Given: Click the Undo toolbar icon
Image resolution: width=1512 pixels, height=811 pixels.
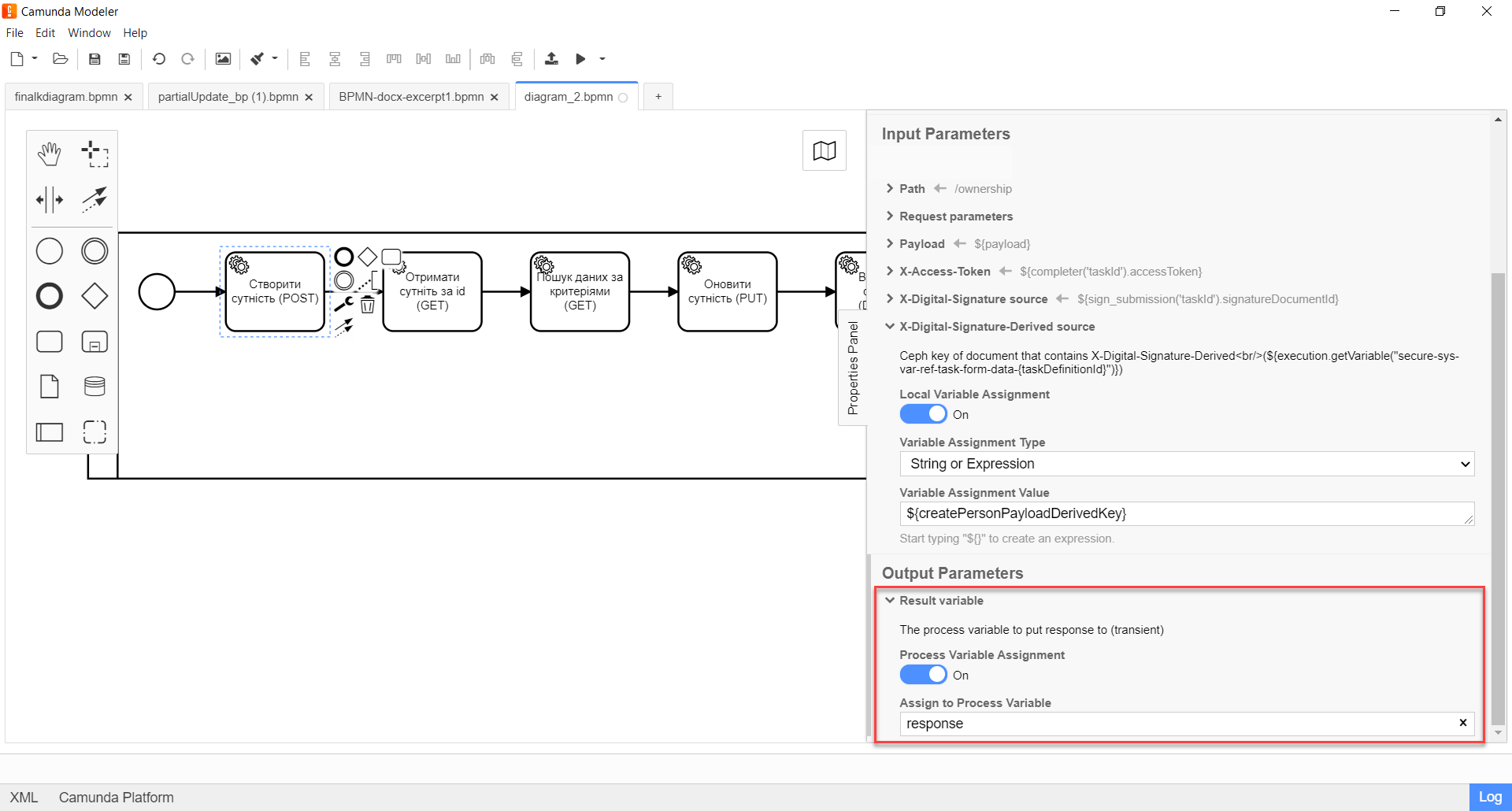Looking at the screenshot, I should coord(159,59).
